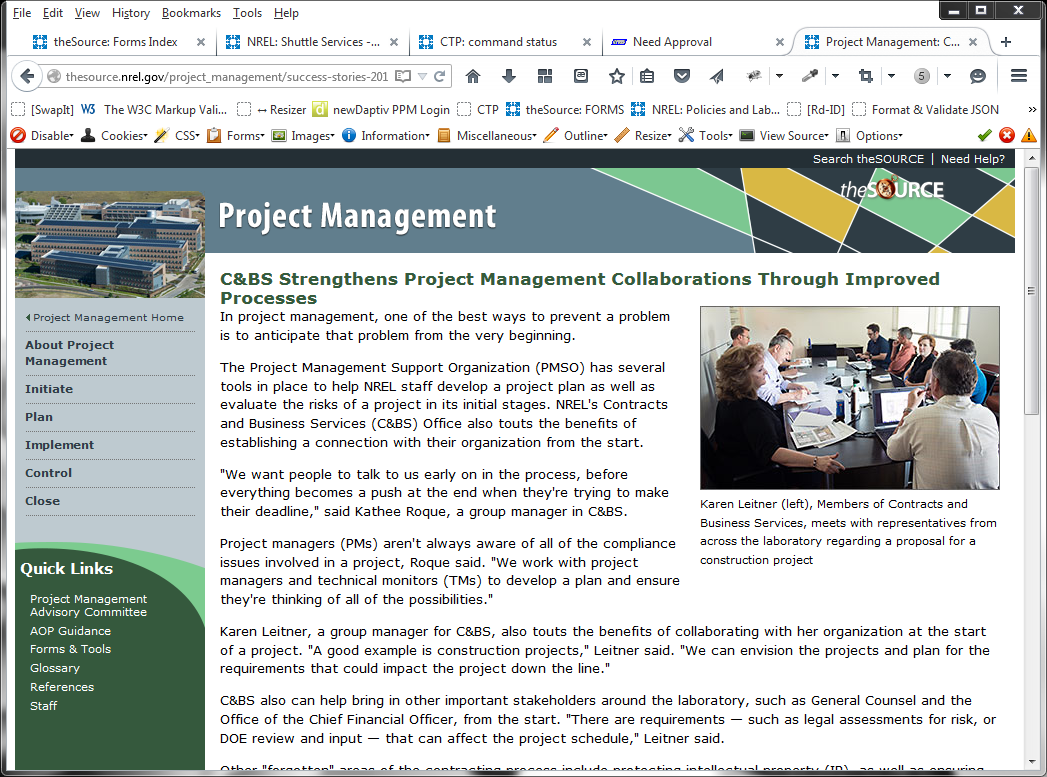
Task: Go to the browser home page icon
Action: click(473, 76)
